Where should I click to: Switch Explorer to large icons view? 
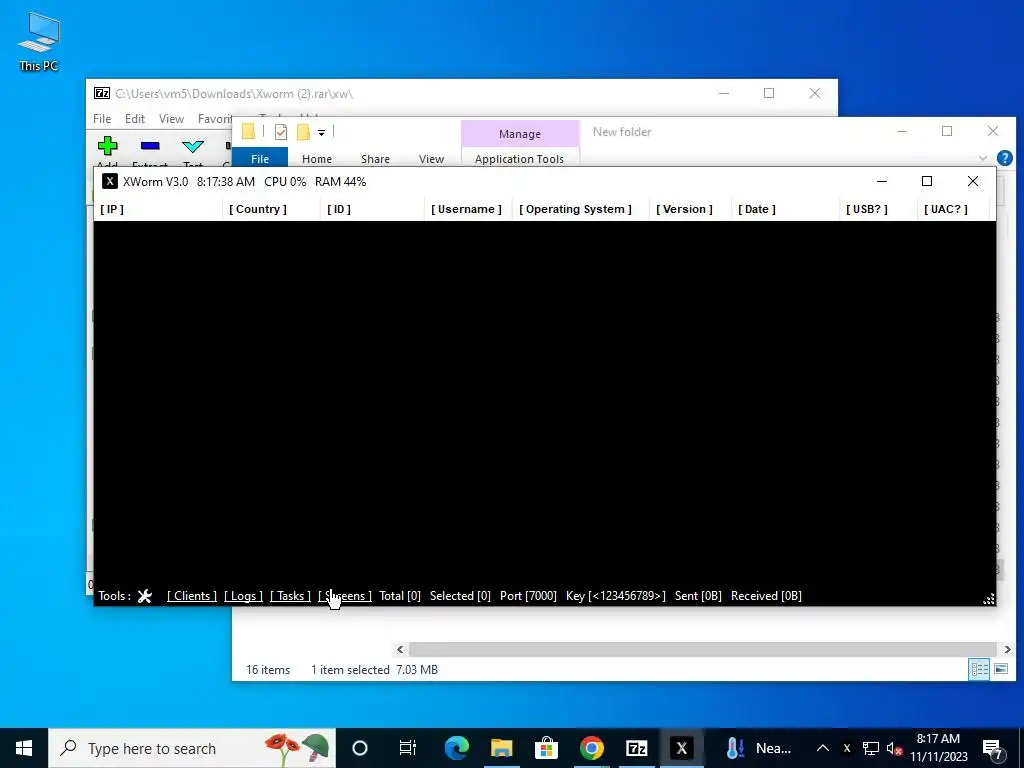coord(1000,669)
